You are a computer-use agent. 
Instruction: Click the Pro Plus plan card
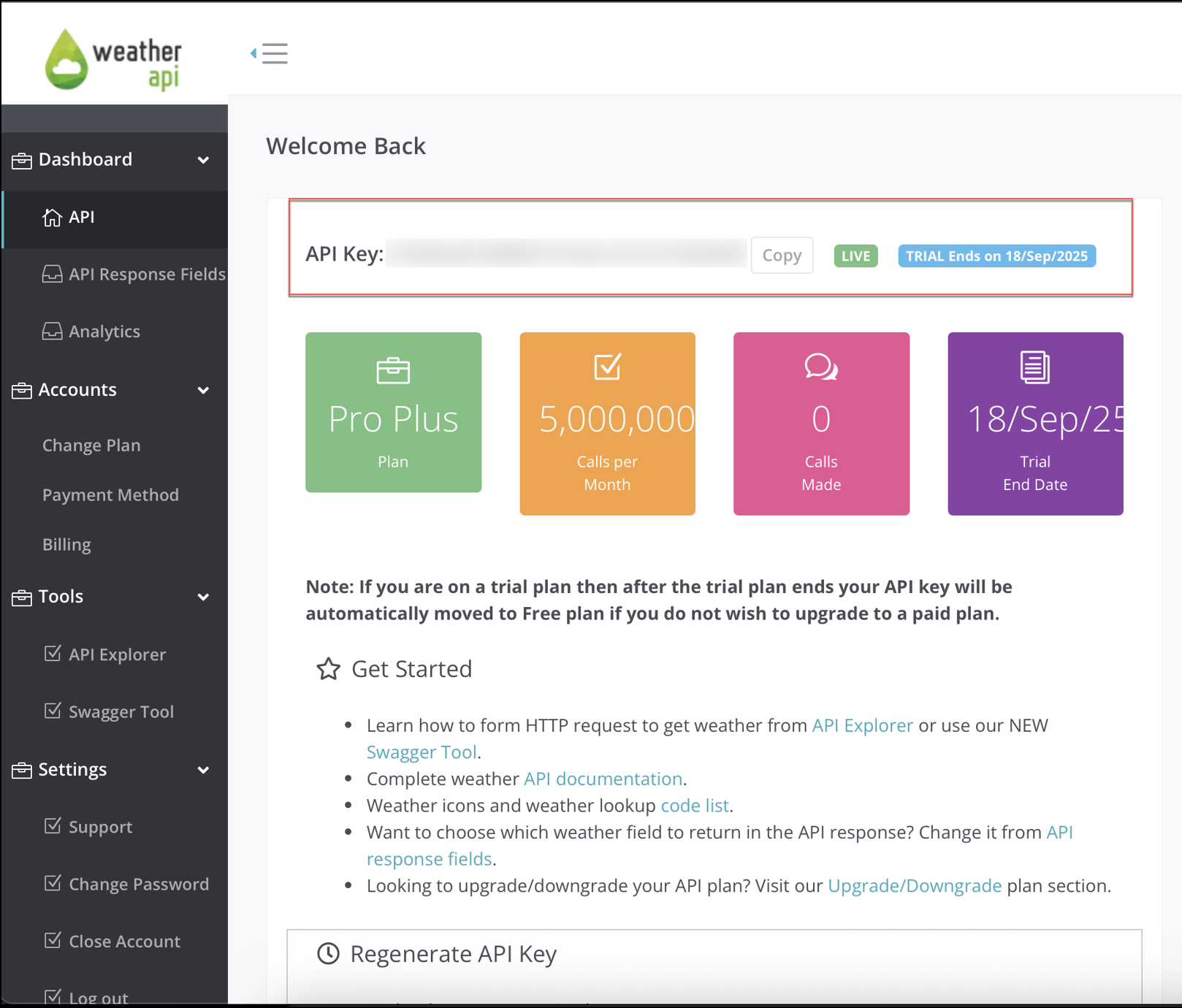(393, 412)
